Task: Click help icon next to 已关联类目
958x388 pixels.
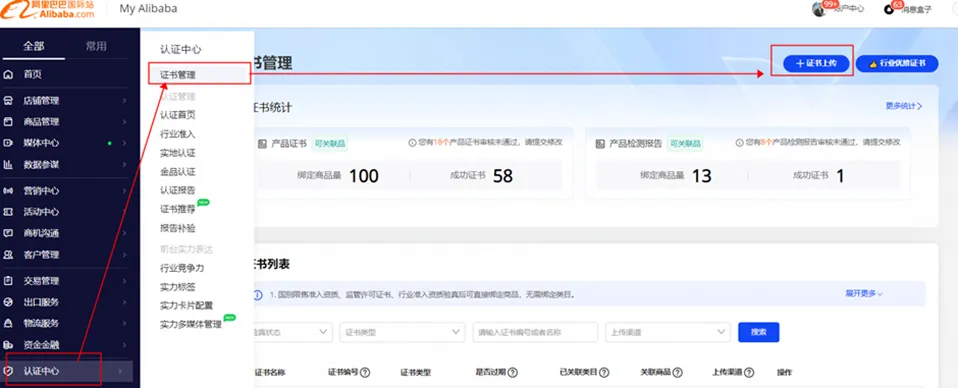Action: tap(604, 372)
